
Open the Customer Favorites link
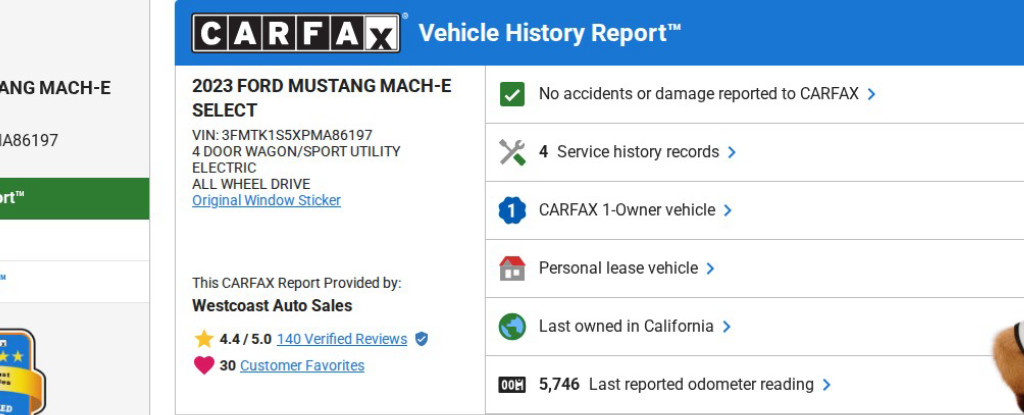tap(302, 365)
